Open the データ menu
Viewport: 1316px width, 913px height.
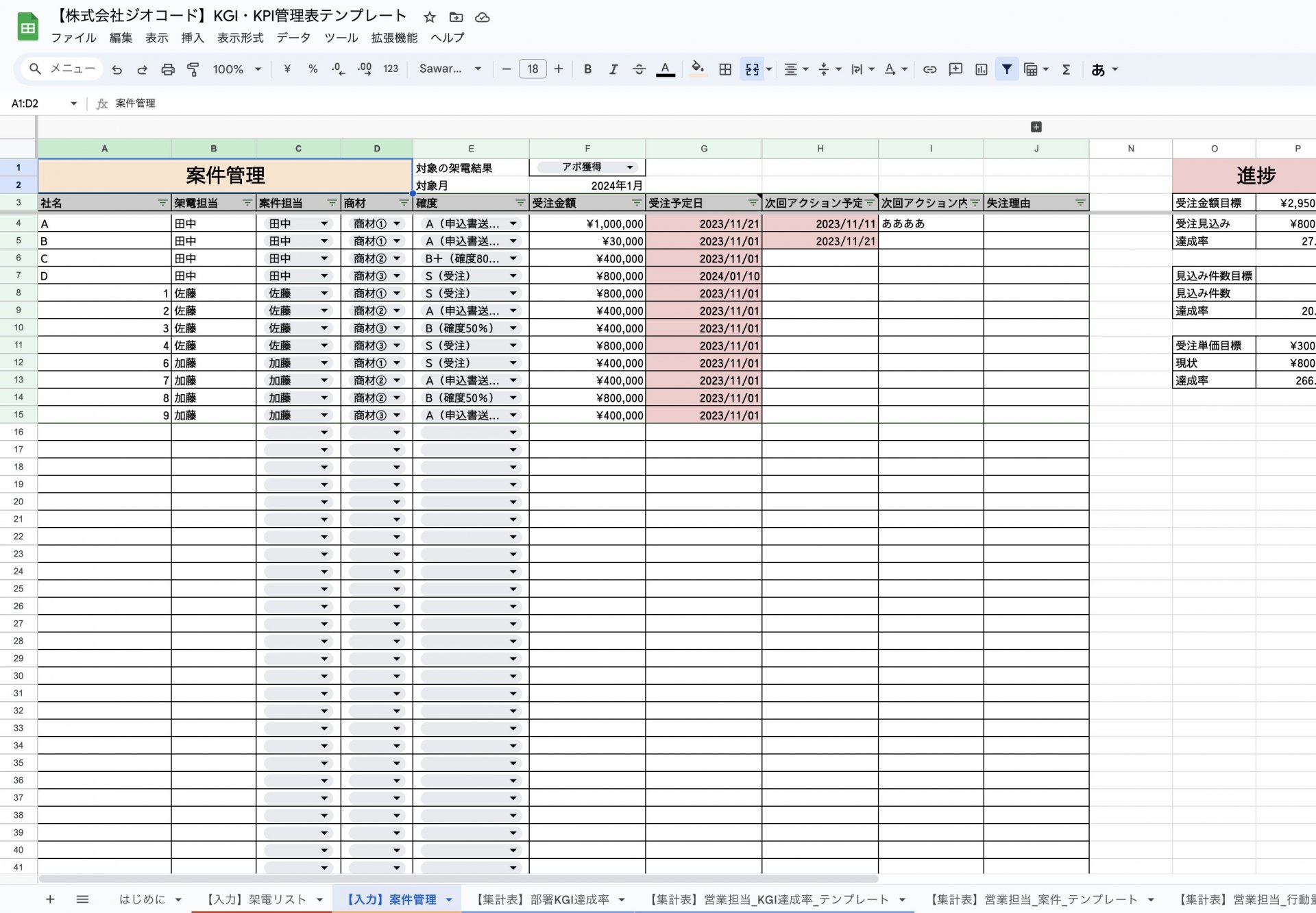pyautogui.click(x=293, y=38)
